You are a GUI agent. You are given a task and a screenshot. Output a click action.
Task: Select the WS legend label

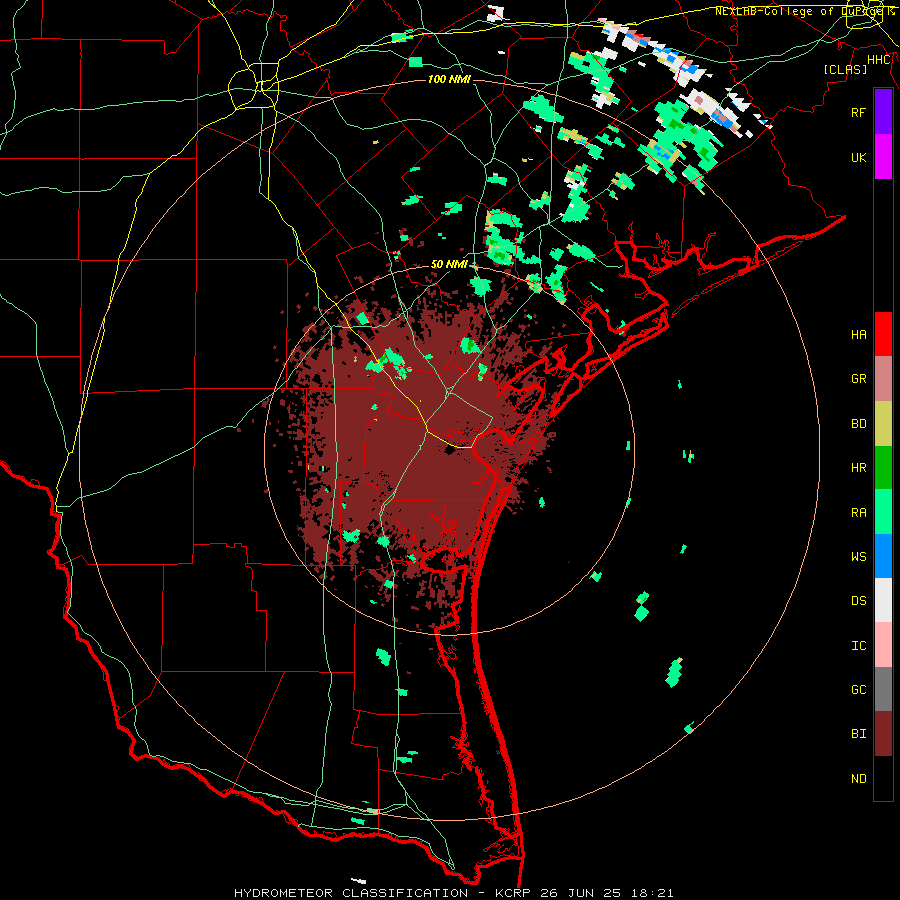click(858, 557)
